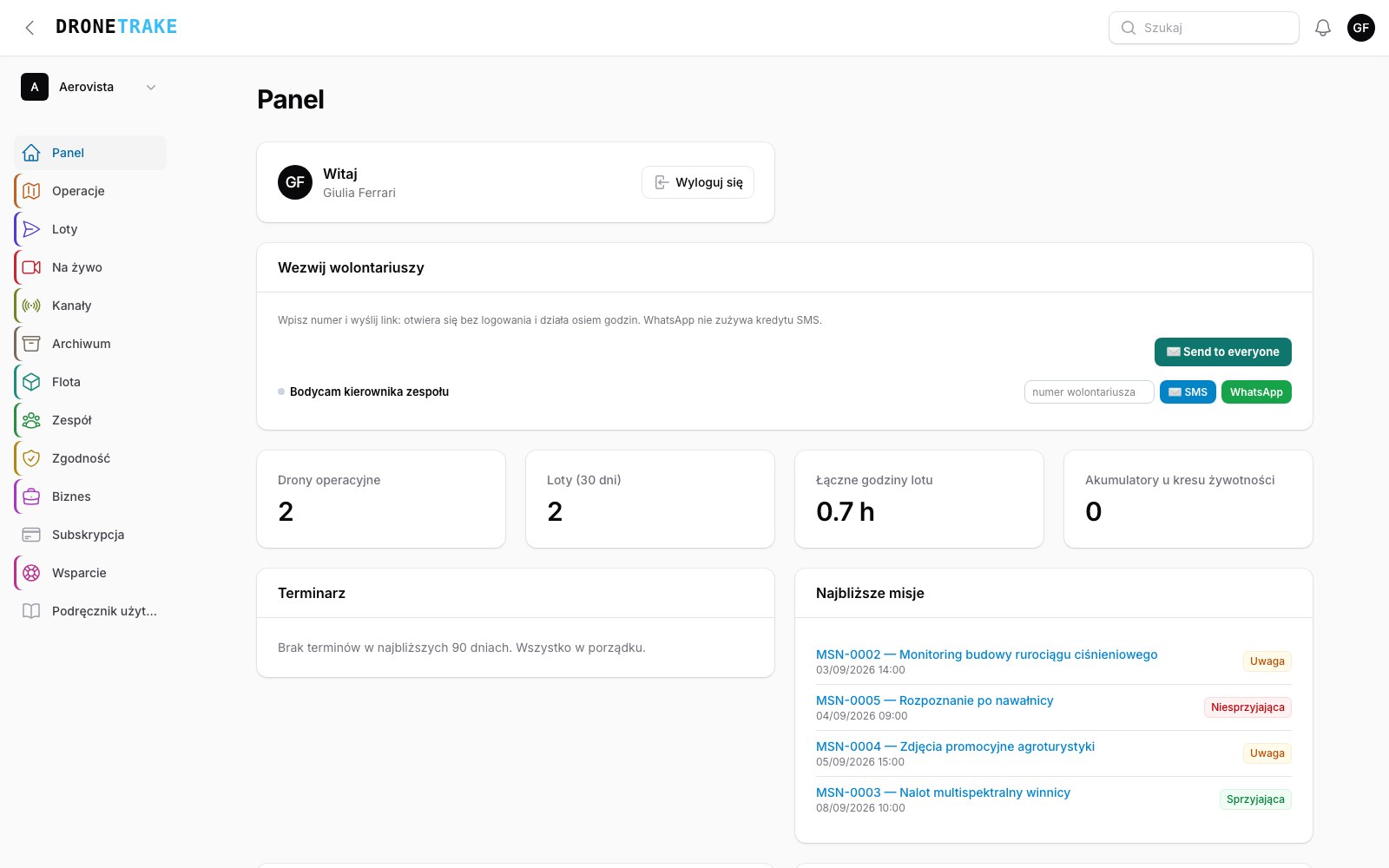Send link via SMS button
Screen dimensions: 1389x868
(x=1188, y=392)
